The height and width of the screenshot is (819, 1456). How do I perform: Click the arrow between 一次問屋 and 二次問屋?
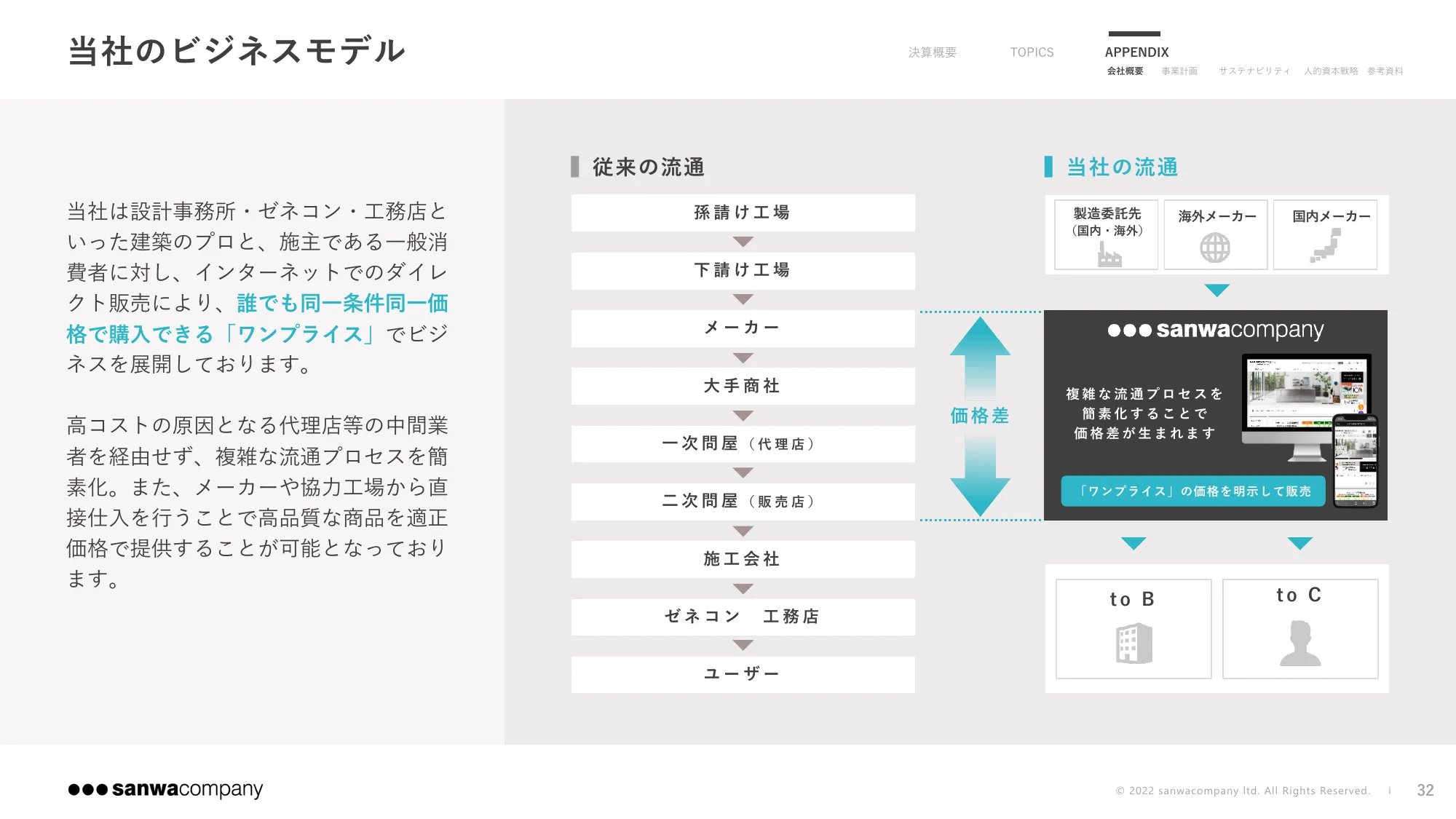click(743, 472)
